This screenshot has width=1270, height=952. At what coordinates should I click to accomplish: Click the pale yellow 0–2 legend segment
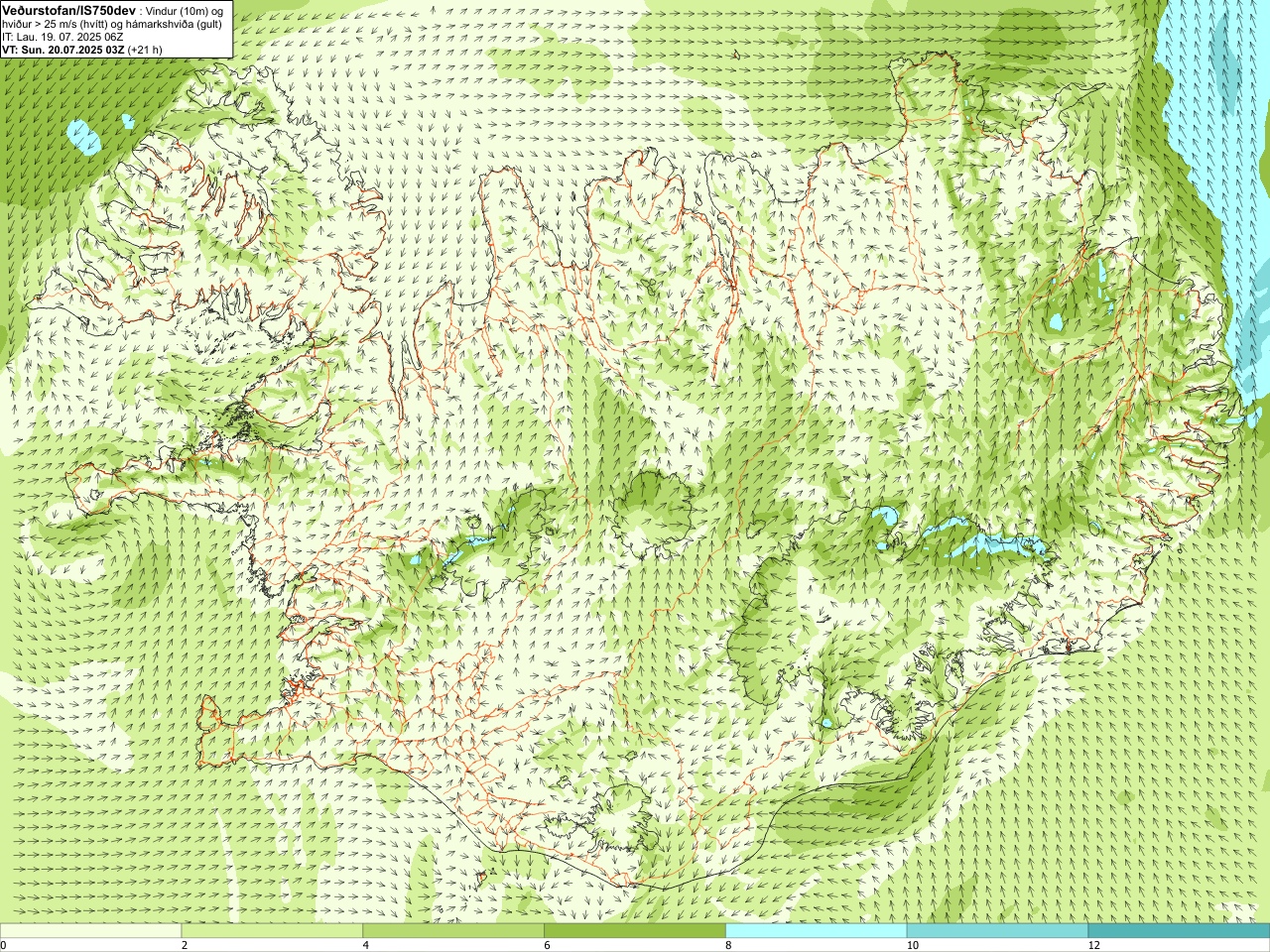pos(90,931)
